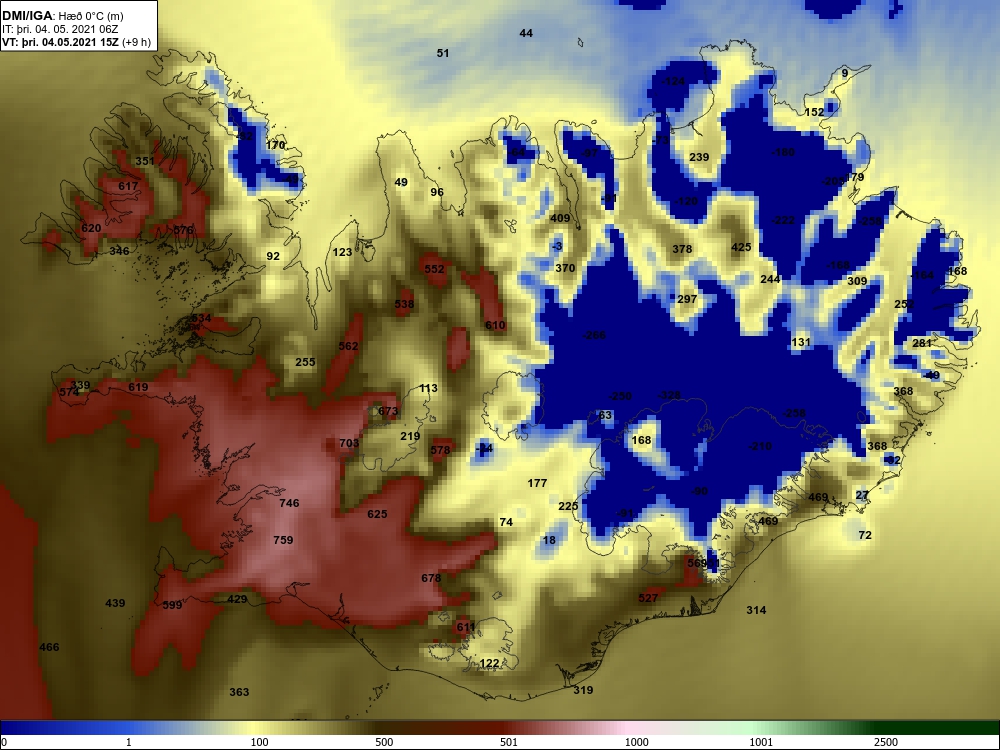Pick the '678' data label
Screen dimensions: 1000x750
(431, 578)
